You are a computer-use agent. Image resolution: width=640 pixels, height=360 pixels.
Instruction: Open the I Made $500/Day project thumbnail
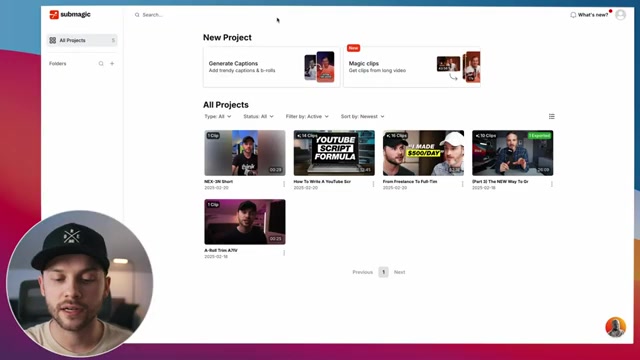tap(423, 153)
